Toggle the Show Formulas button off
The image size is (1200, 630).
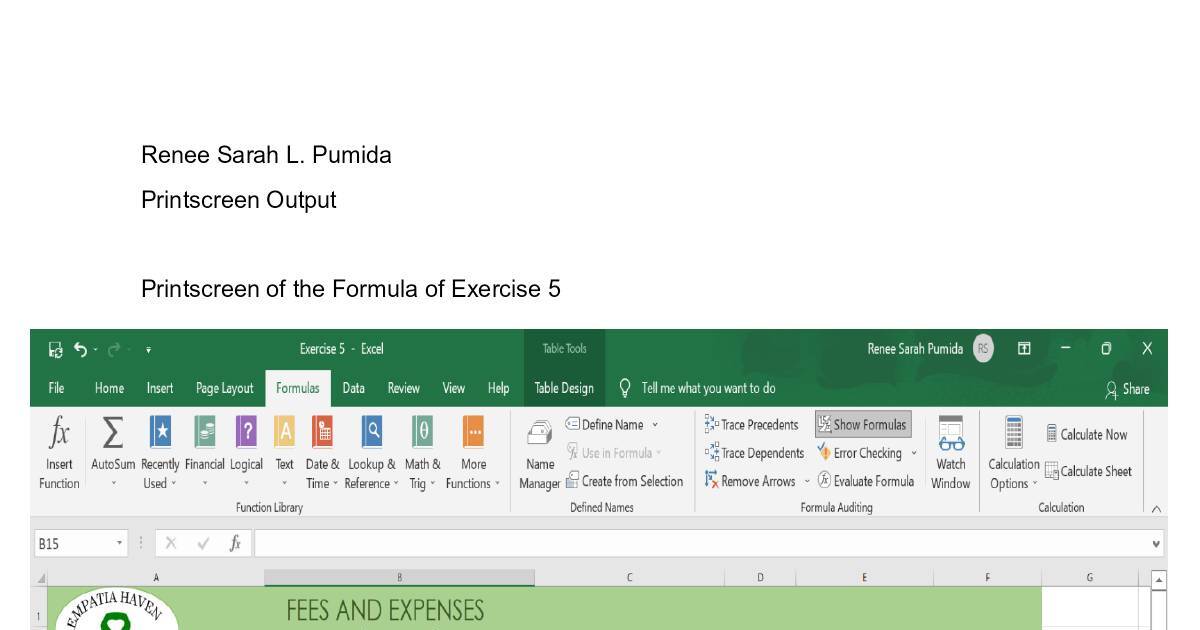[863, 425]
